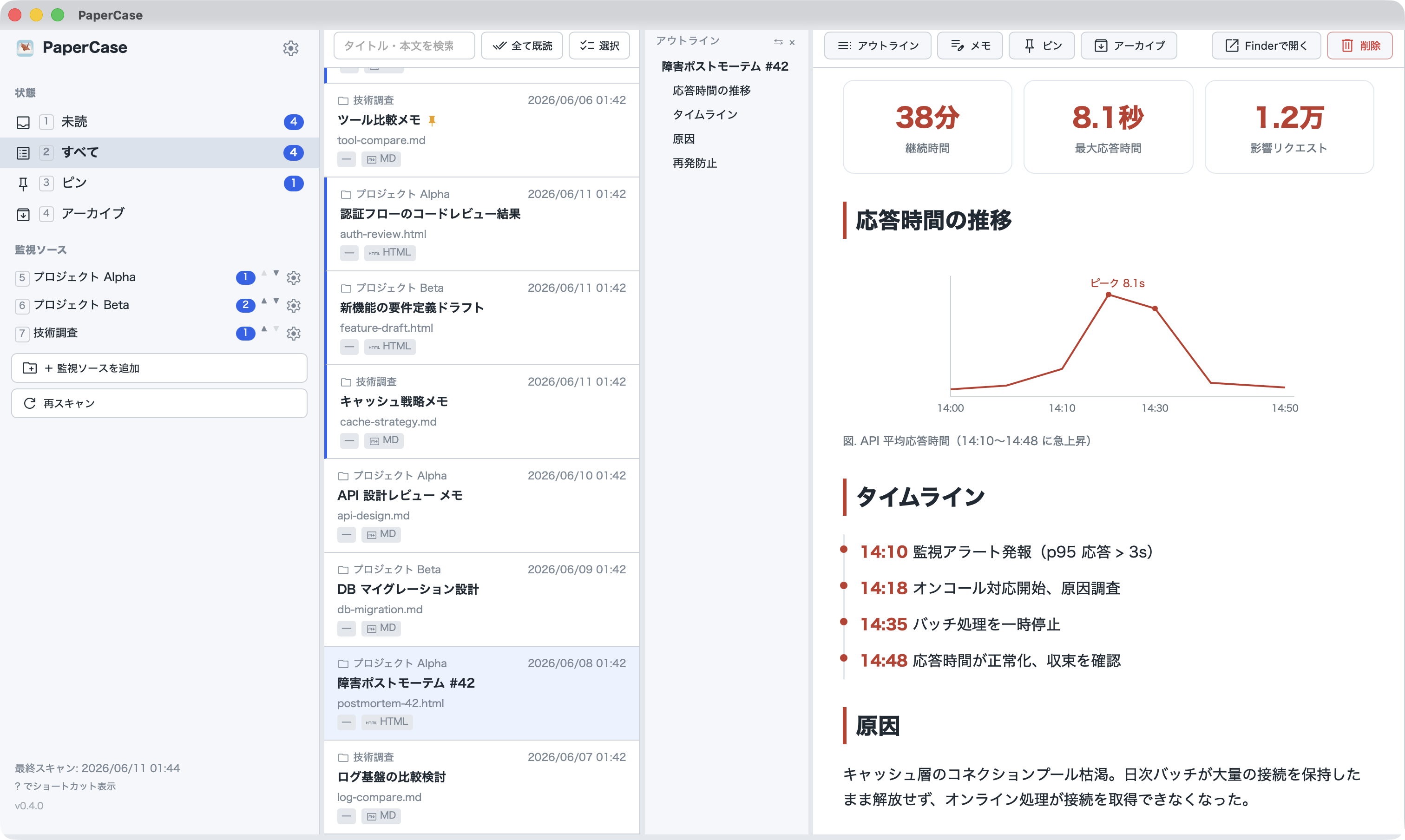
Task: Open settings gear for プロジェクト Beta source
Action: click(293, 305)
